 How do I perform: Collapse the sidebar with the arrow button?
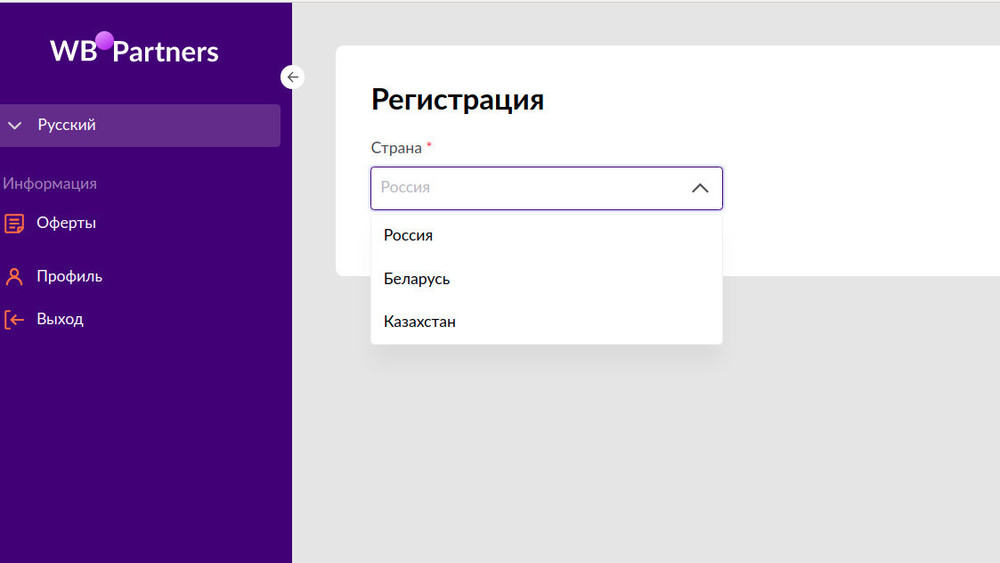point(292,77)
